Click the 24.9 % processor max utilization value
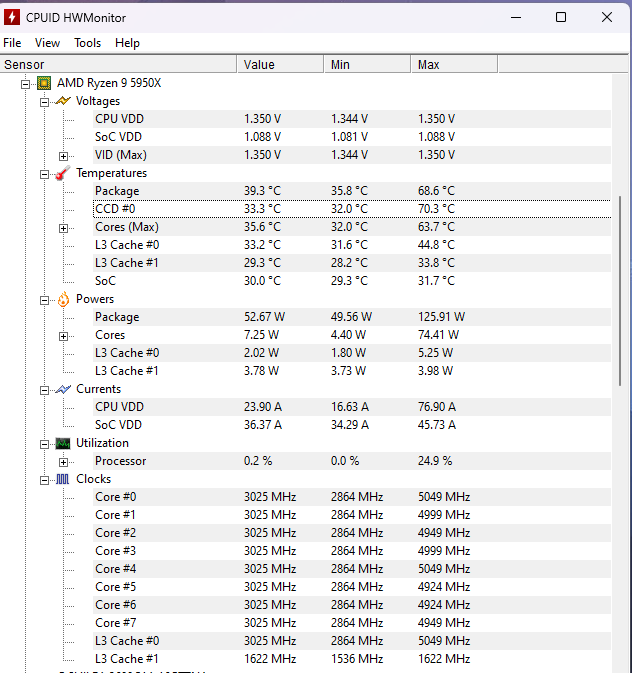This screenshot has height=673, width=632. click(435, 461)
